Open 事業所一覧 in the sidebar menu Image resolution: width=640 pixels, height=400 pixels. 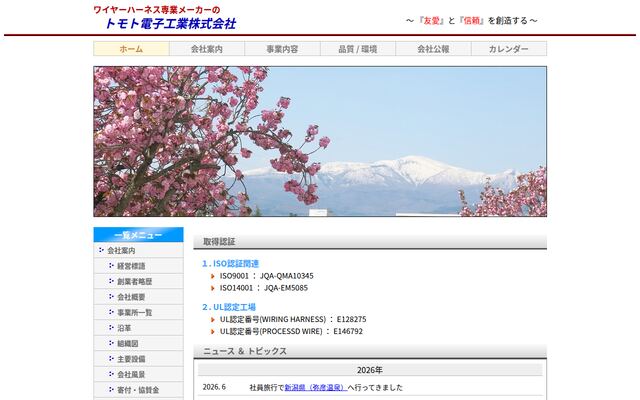pyautogui.click(x=138, y=312)
